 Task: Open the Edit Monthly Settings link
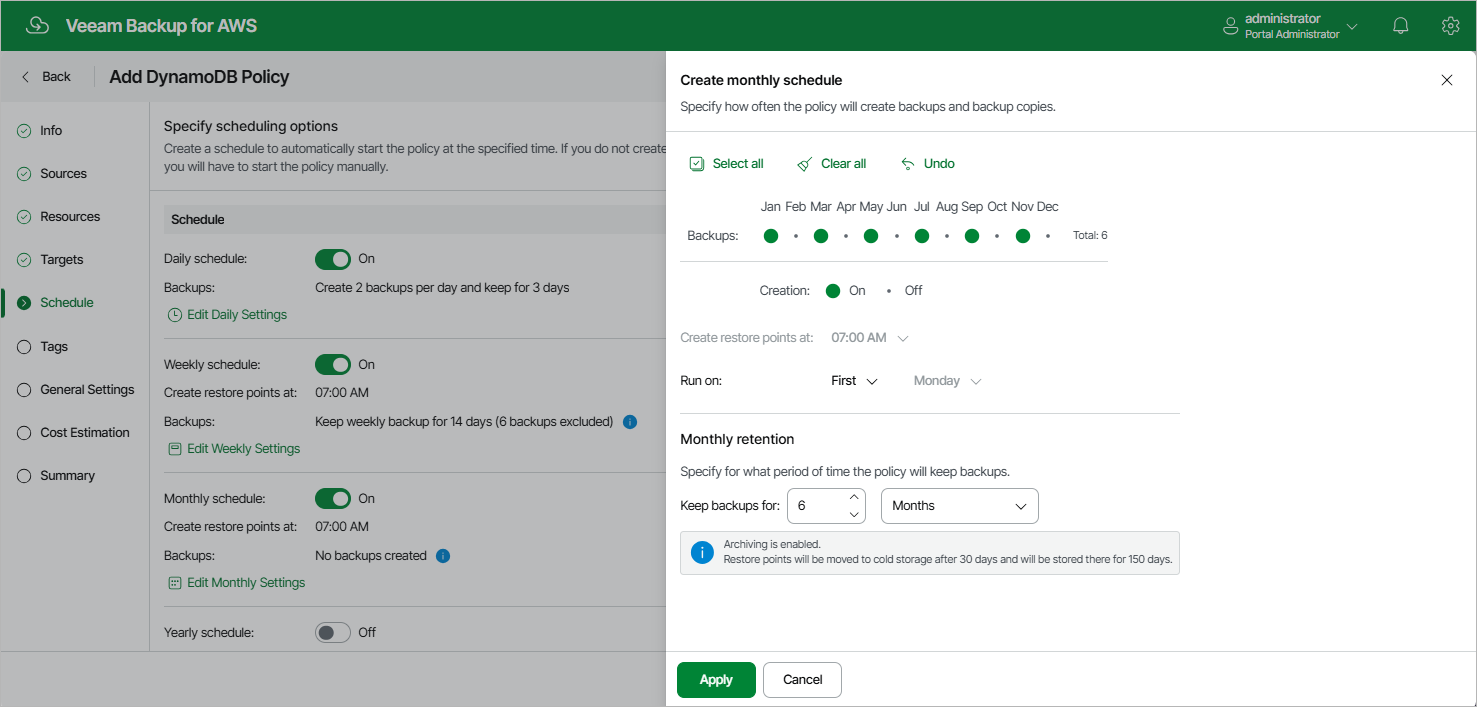point(246,583)
